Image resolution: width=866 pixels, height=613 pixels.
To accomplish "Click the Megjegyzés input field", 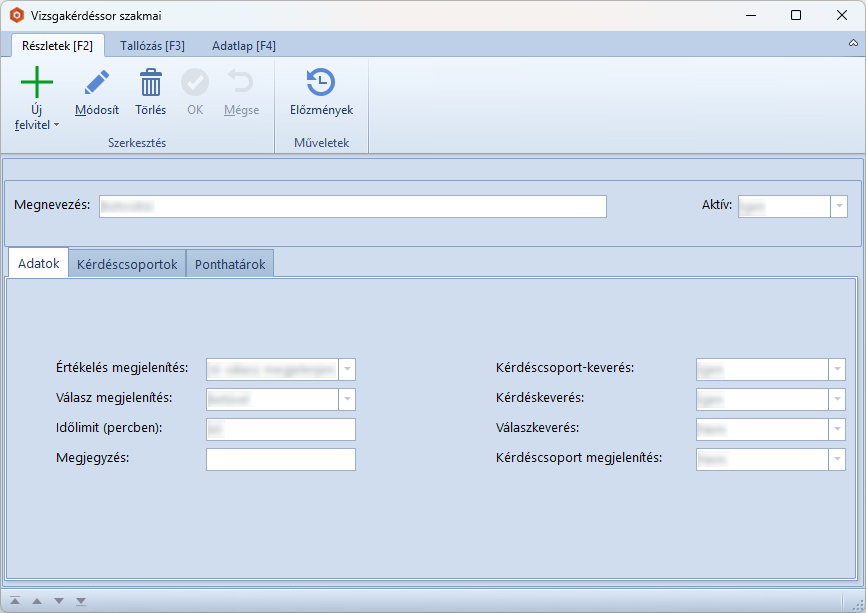I will (280, 459).
